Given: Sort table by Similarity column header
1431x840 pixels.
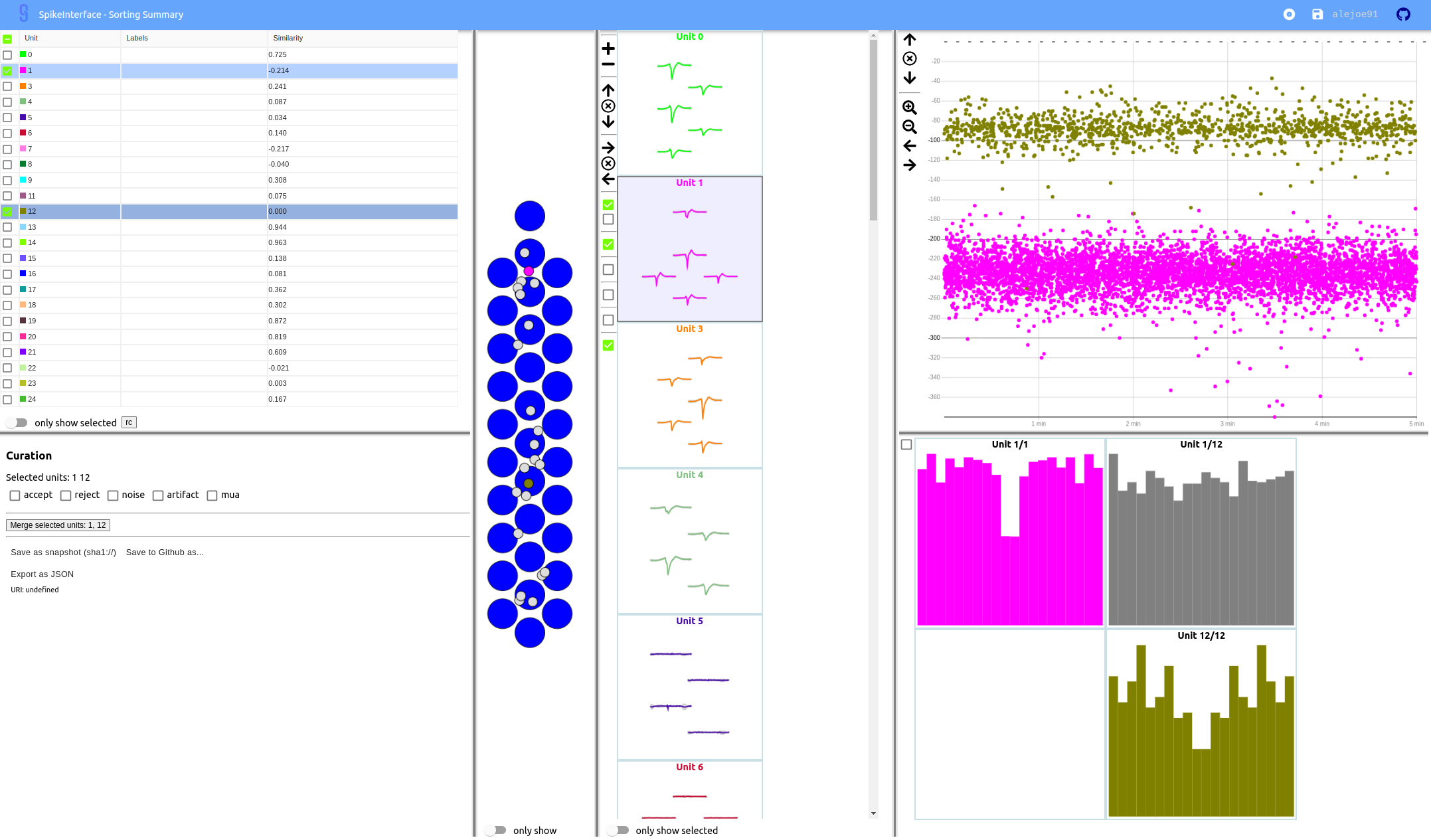Looking at the screenshot, I should click(x=288, y=39).
